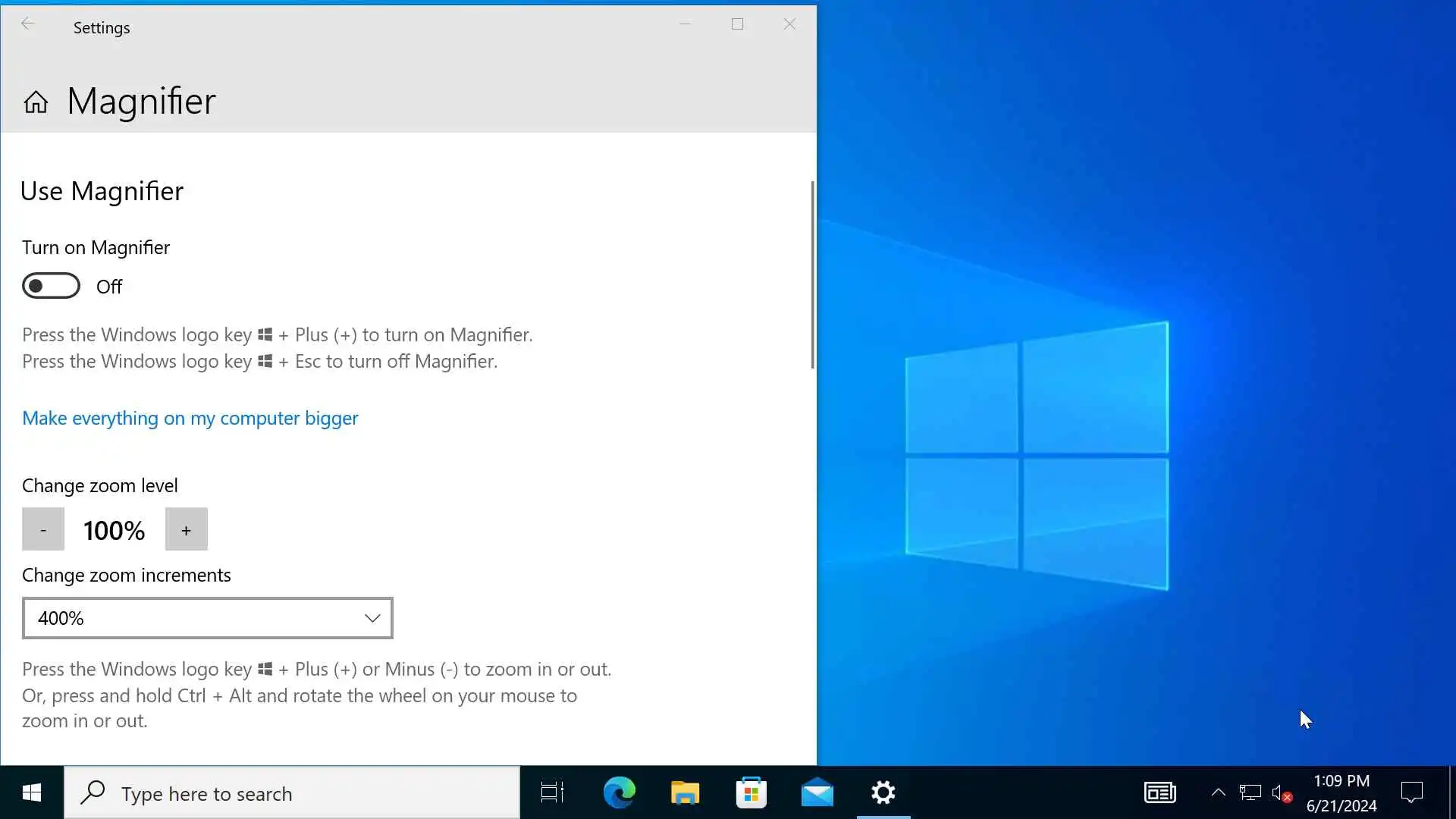
Task: Open News and interests widget
Action: click(1159, 792)
